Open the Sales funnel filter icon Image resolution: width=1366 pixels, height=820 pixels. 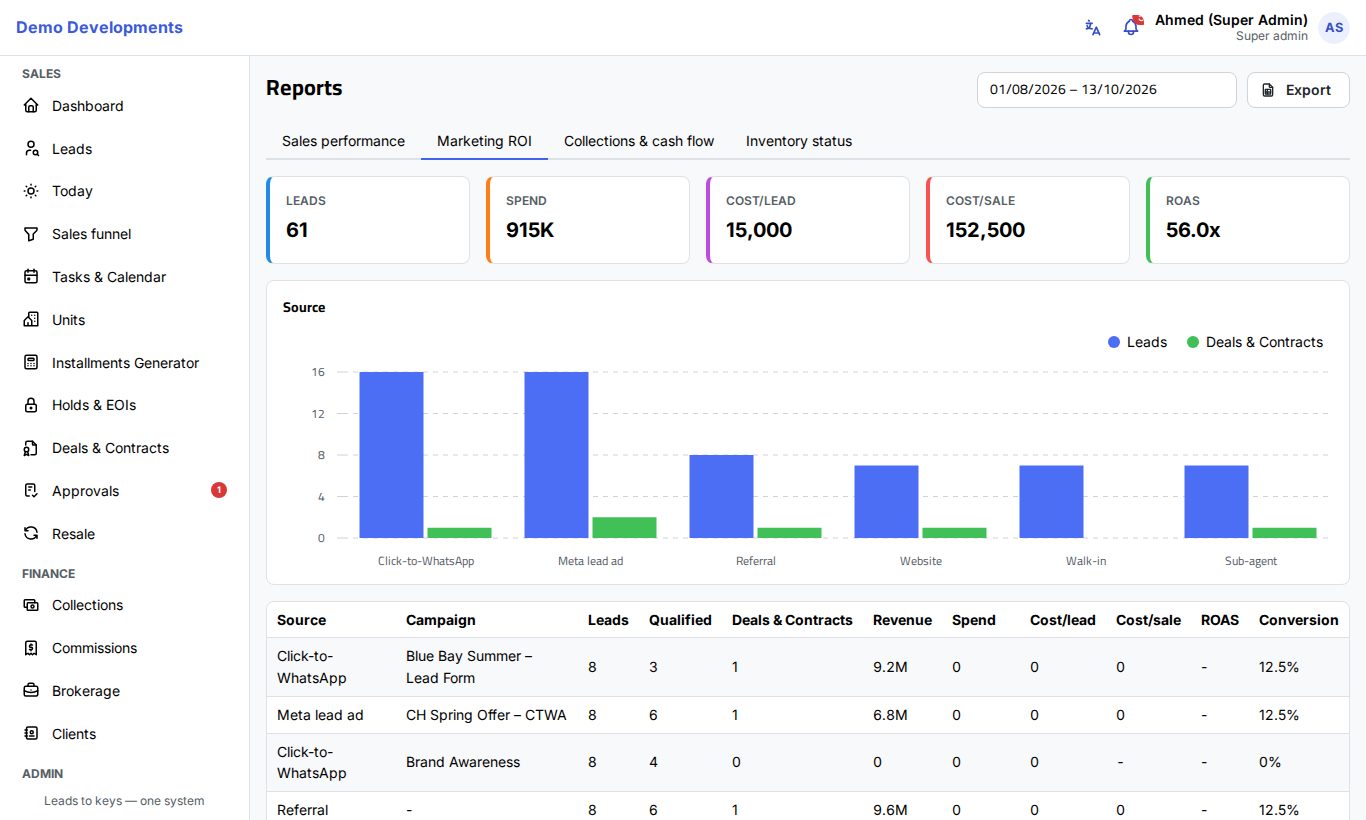coord(31,234)
